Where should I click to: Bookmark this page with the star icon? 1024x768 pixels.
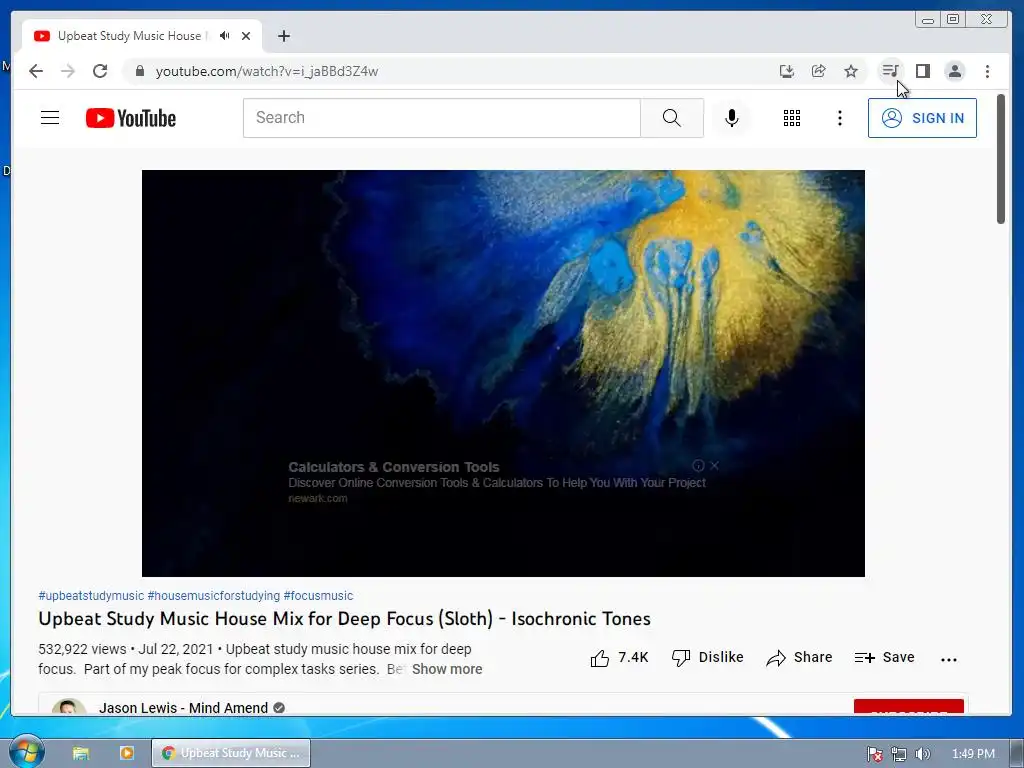tap(851, 71)
